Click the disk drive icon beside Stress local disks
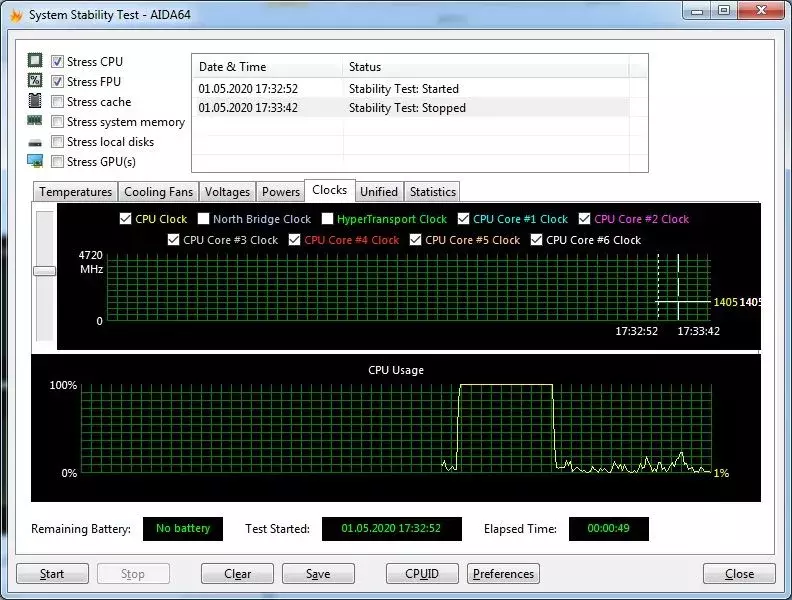This screenshot has height=600, width=792. point(35,143)
